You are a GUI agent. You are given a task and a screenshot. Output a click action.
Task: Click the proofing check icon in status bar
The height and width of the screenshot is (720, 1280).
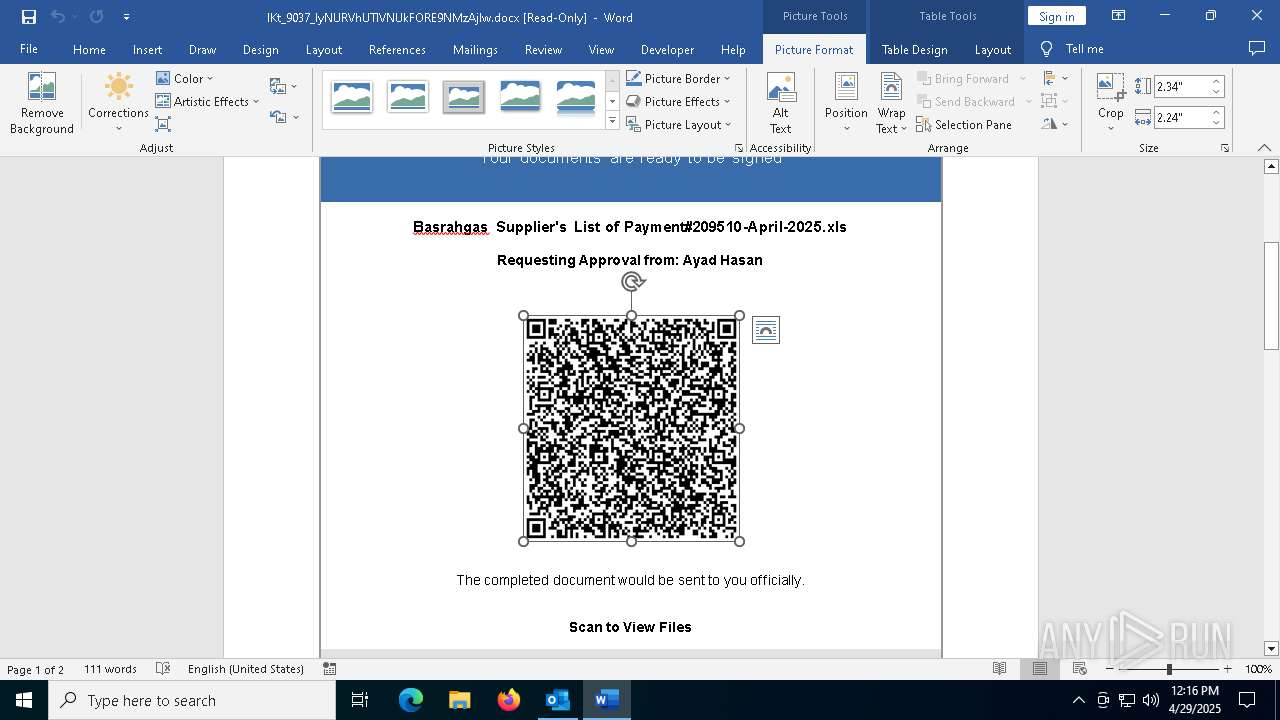click(x=162, y=669)
